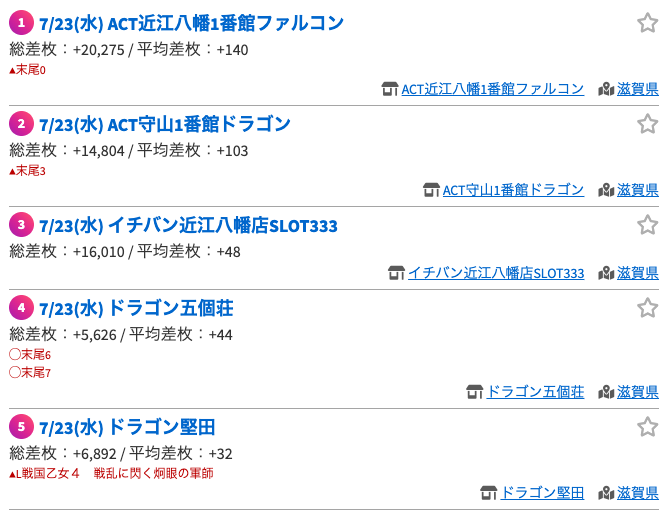This screenshot has width=668, height=510.
Task: Favorite the ACT近江八幡1番館ファルコン entry star
Action: click(x=648, y=23)
